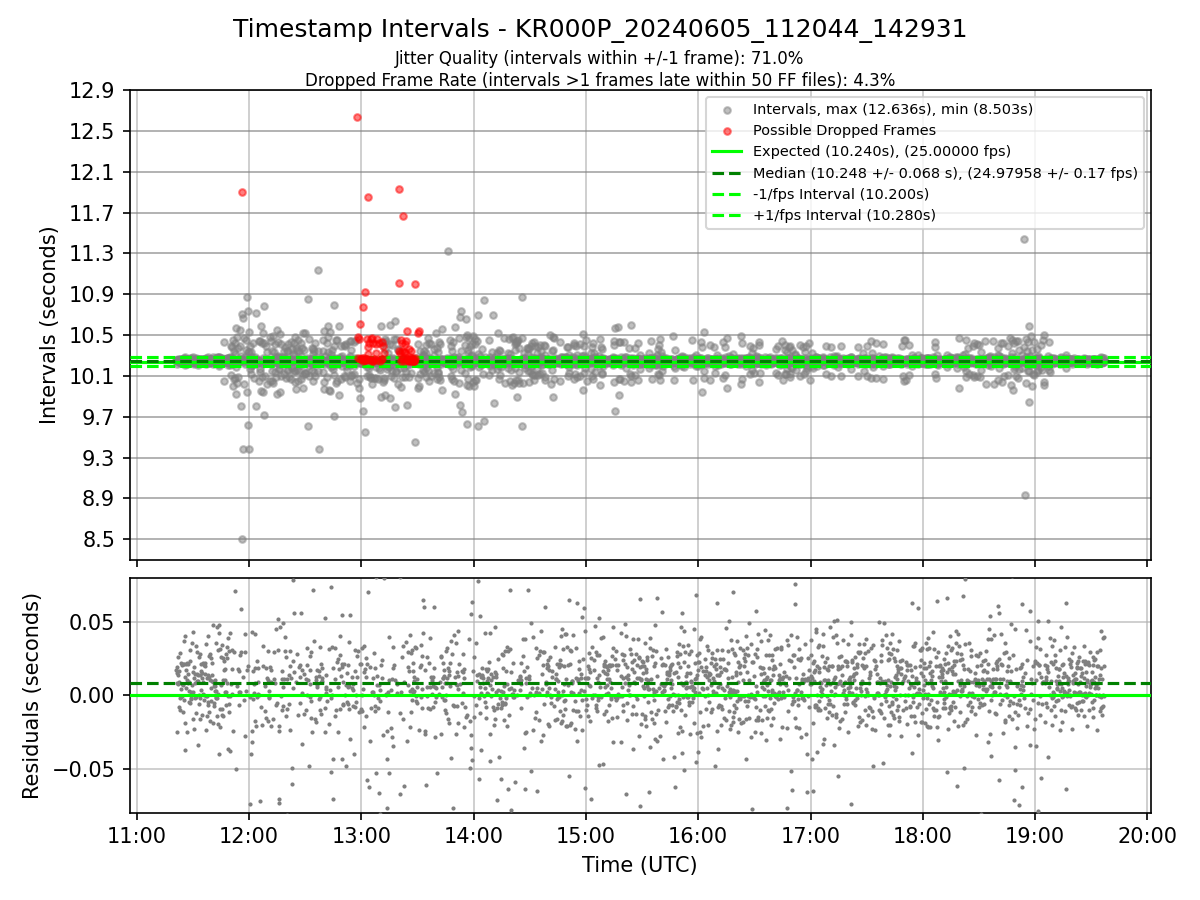Click the solid green Expected line sample in legend

727,152
